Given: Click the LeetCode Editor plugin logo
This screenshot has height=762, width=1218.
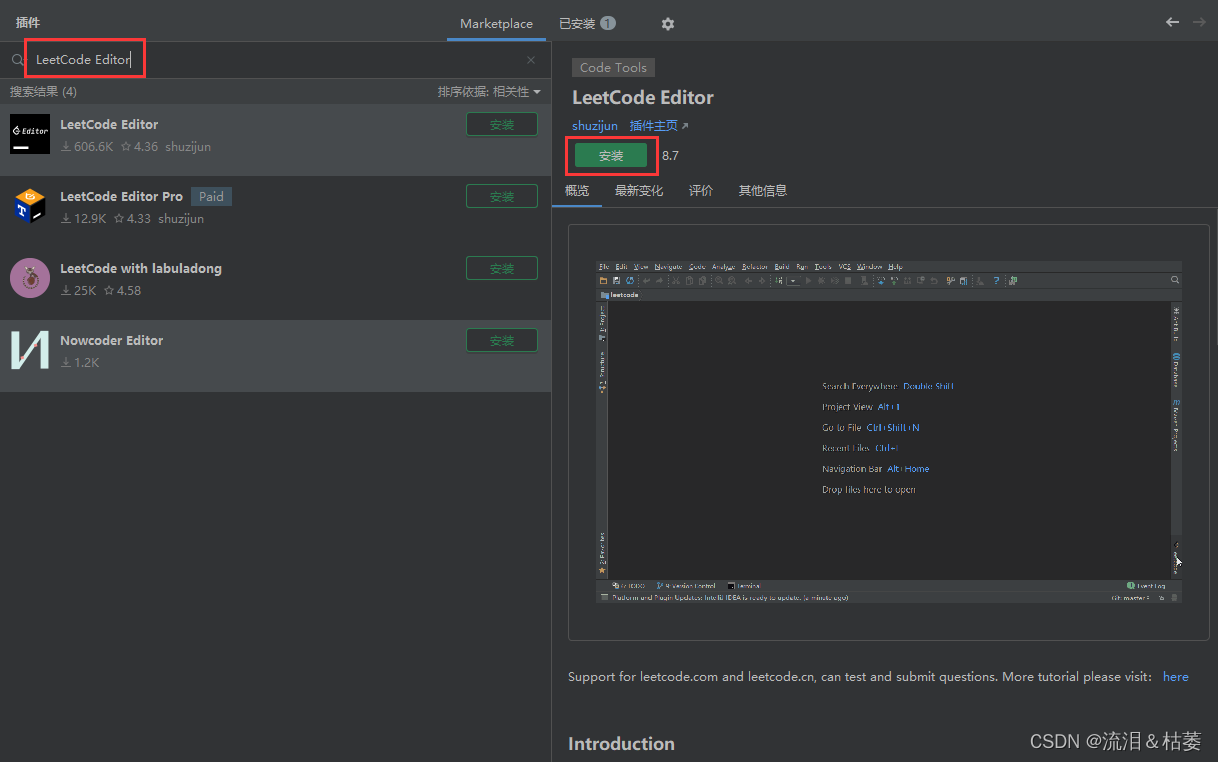Looking at the screenshot, I should coord(30,134).
